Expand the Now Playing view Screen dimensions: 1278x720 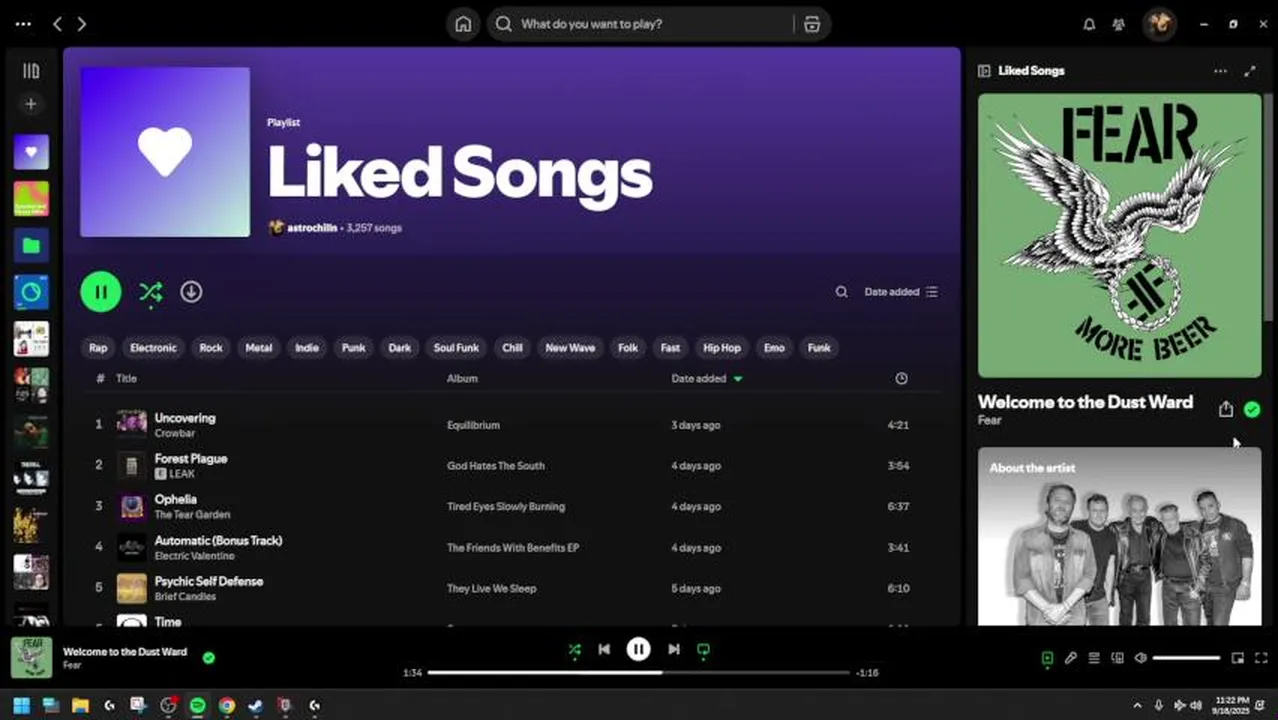pyautogui.click(x=1250, y=71)
